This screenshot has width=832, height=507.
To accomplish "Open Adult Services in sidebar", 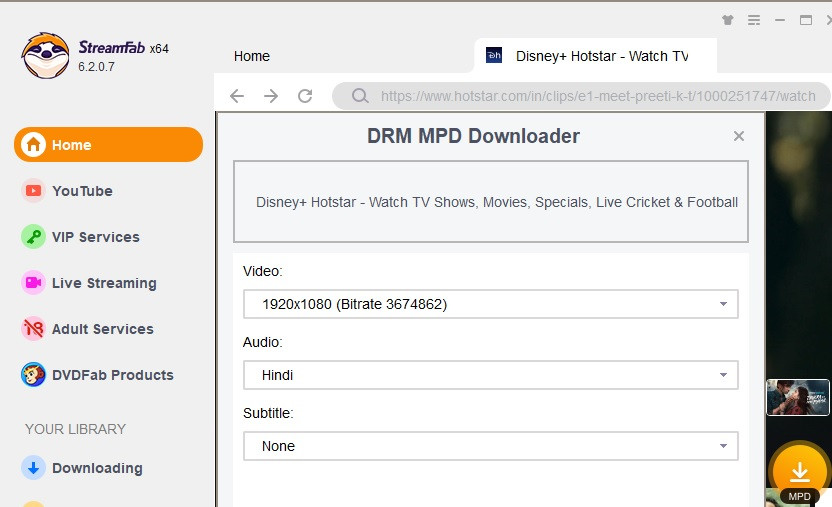I will 101,329.
